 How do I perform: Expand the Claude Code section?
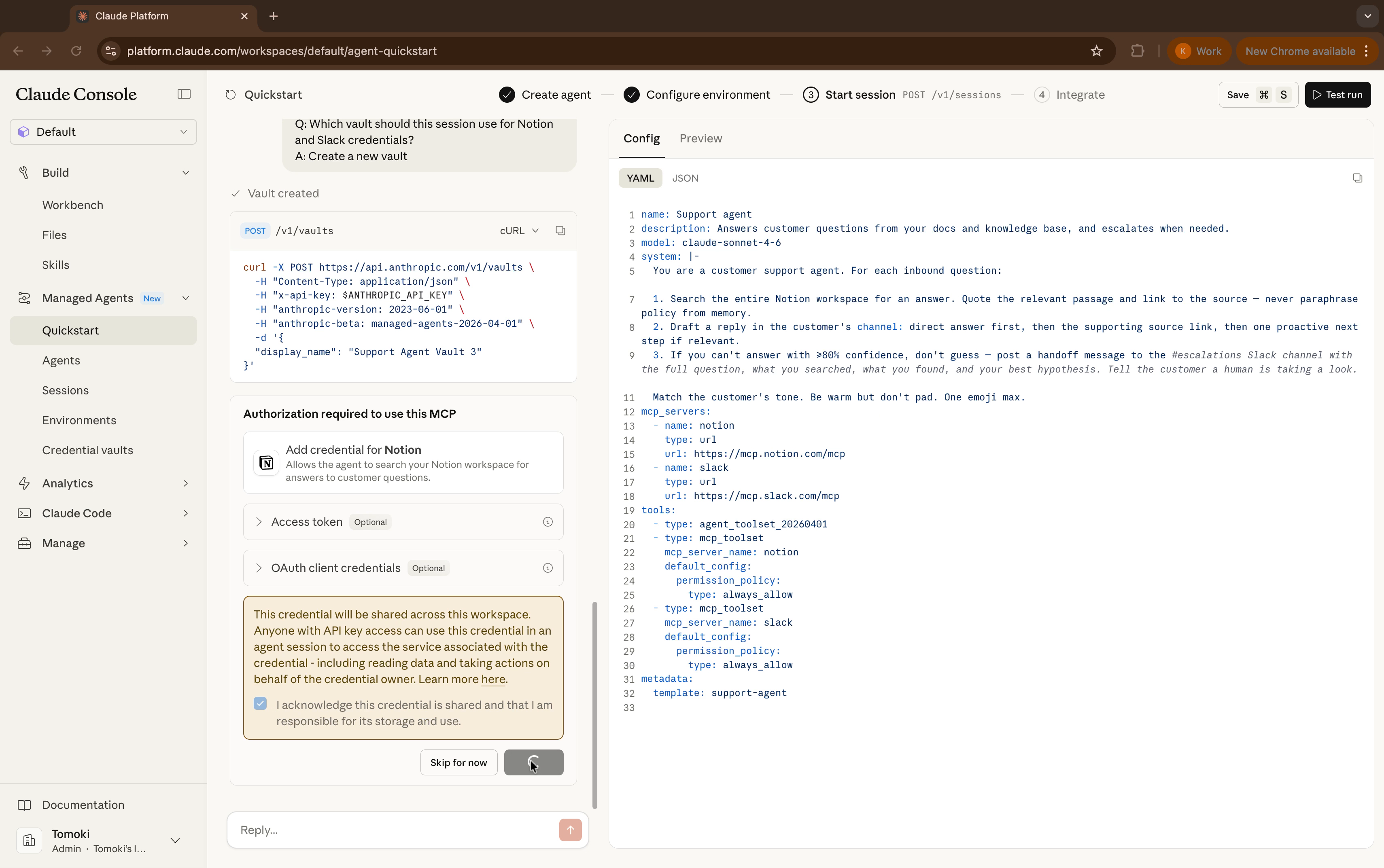click(185, 513)
